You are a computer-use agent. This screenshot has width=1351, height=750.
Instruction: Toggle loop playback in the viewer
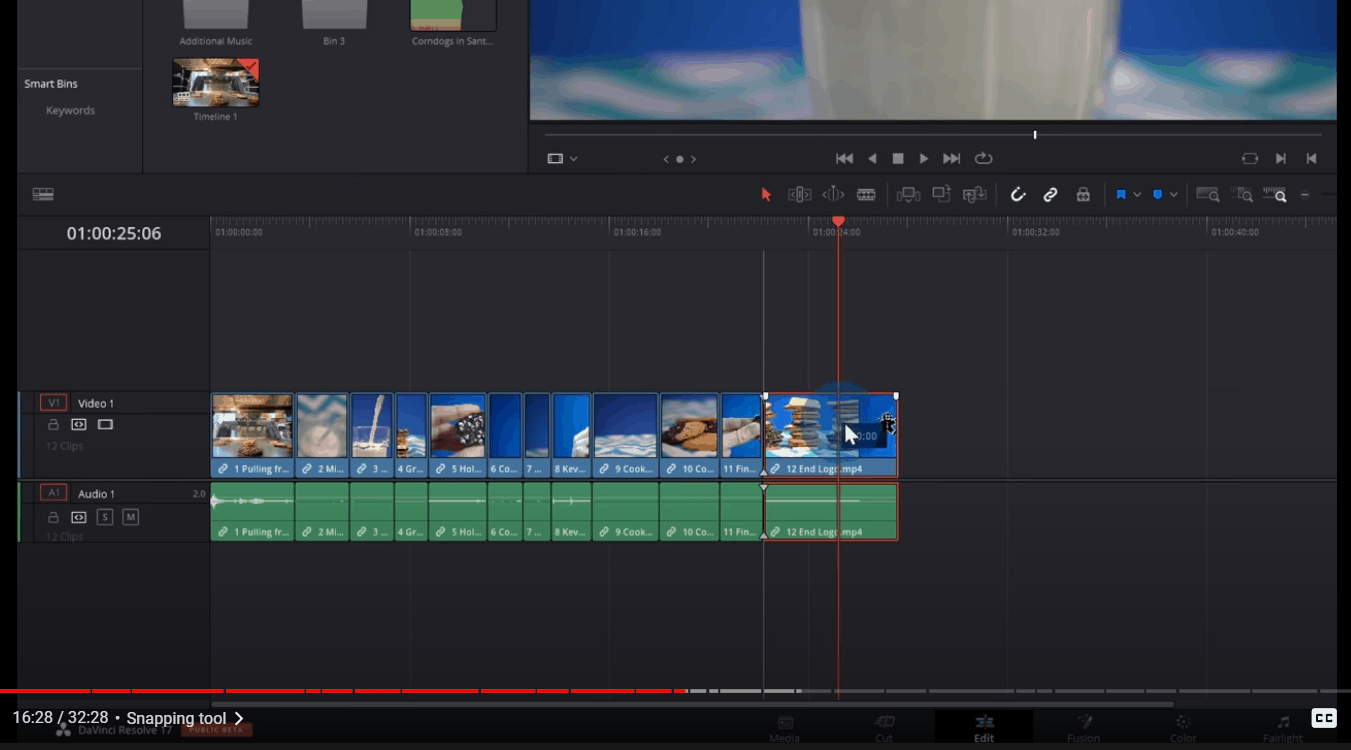pyautogui.click(x=984, y=159)
